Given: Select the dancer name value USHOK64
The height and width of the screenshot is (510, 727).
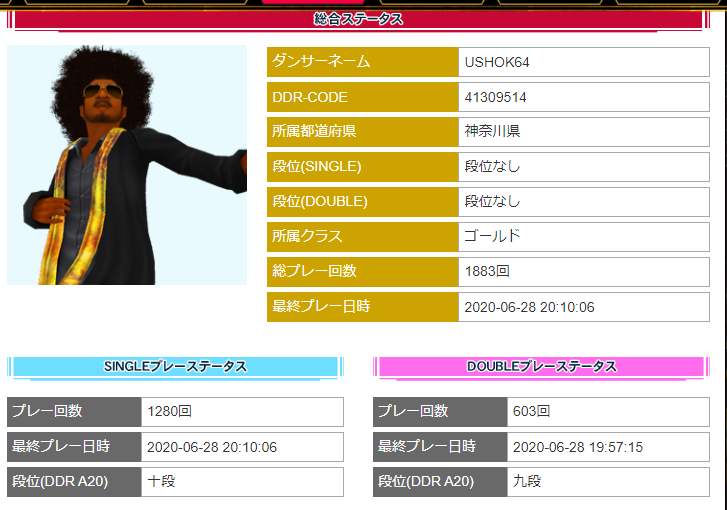Looking at the screenshot, I should tap(497, 62).
